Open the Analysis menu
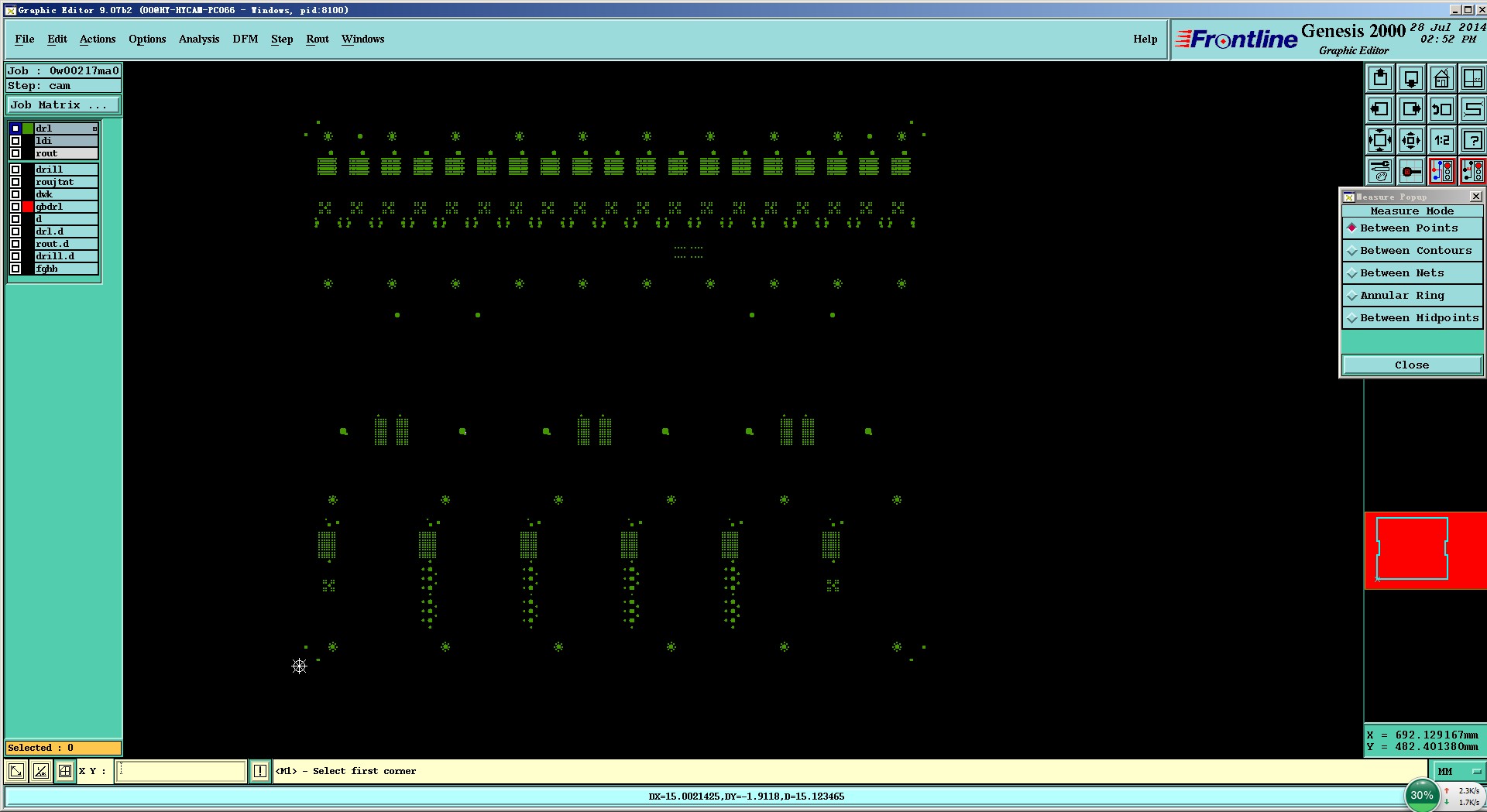Viewport: 1487px width, 812px height. [199, 39]
